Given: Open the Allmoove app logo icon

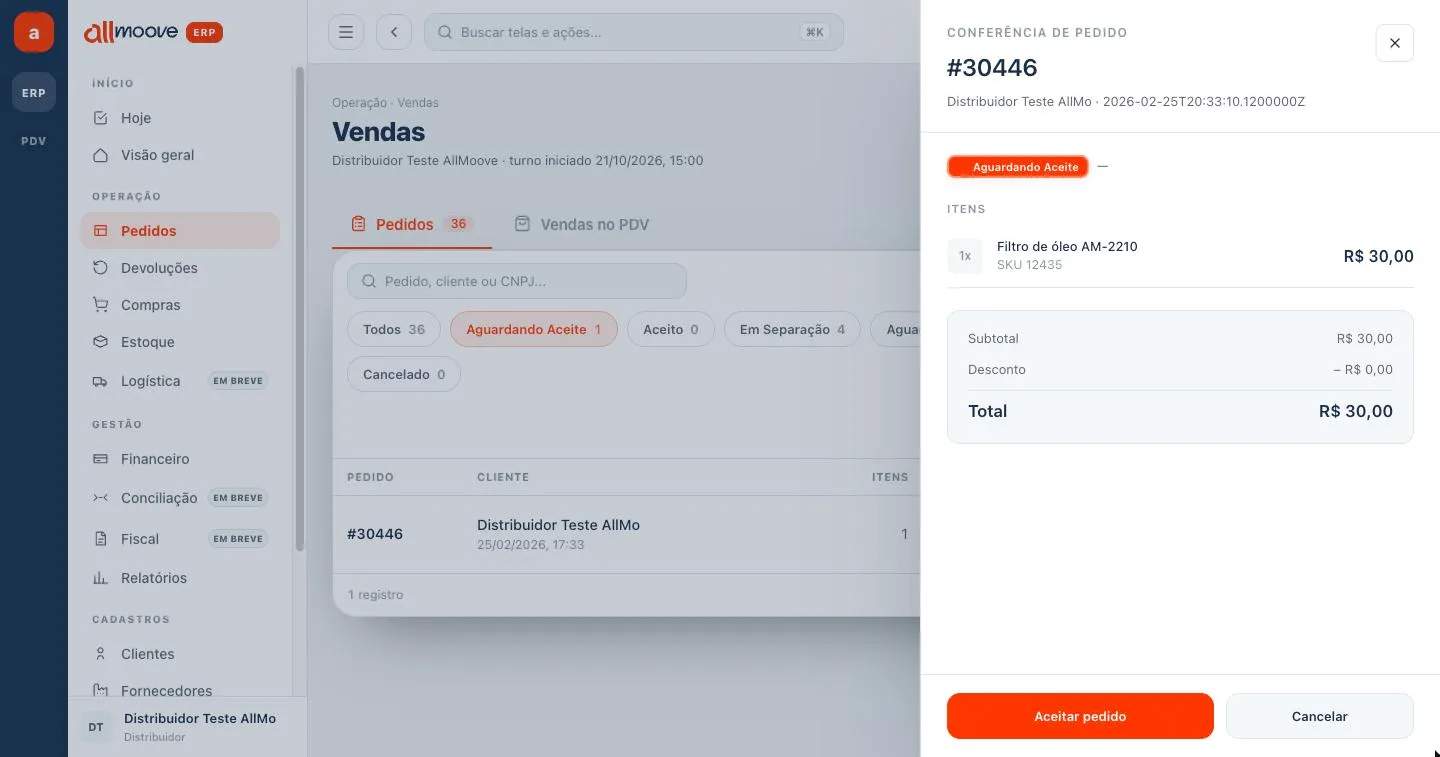Looking at the screenshot, I should [x=34, y=33].
